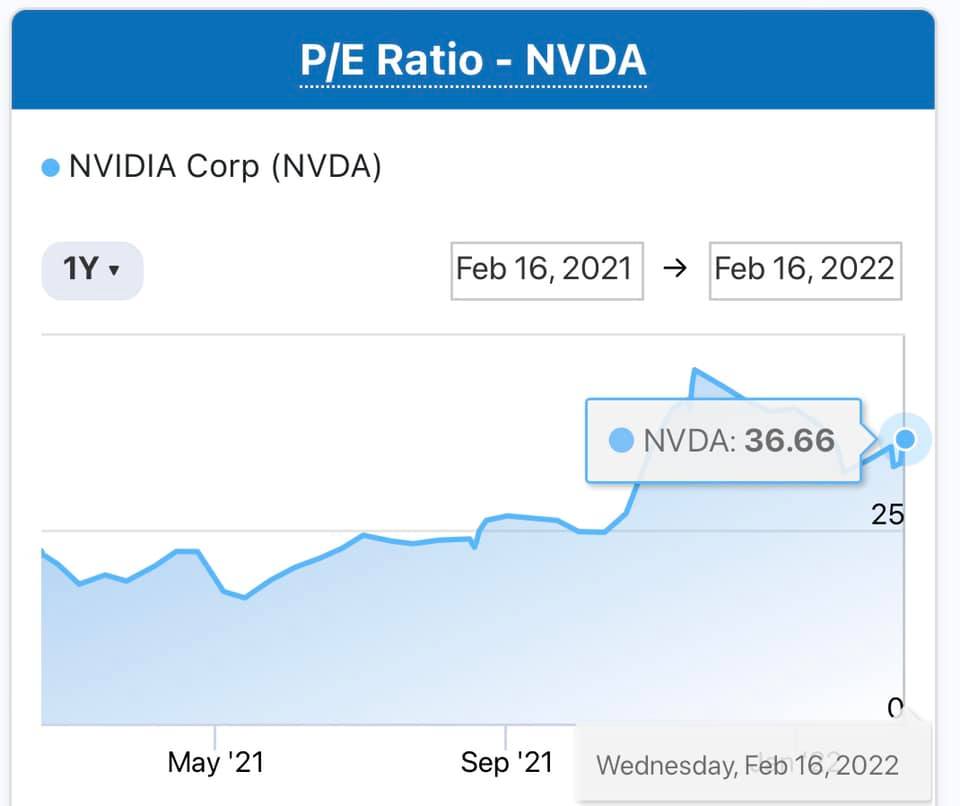960x806 pixels.
Task: Click the blue dot inside the NVDA tooltip
Action: coord(621,440)
